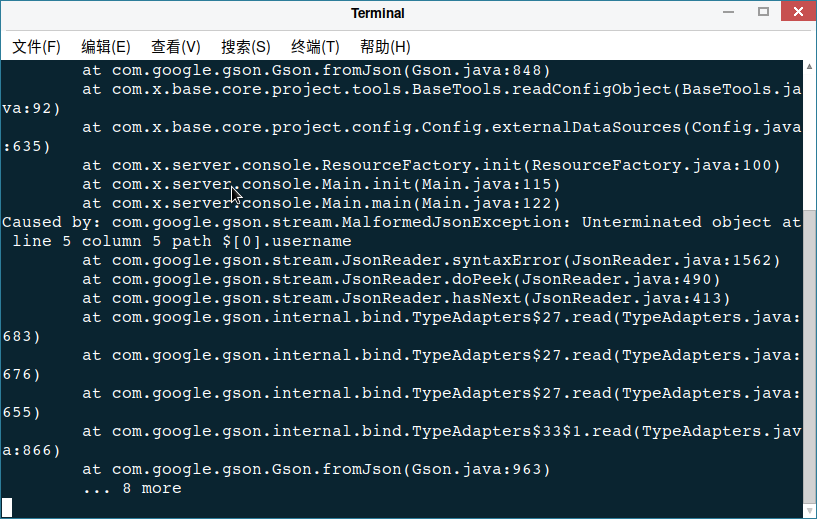Open the 查看(V) menu

point(175,47)
